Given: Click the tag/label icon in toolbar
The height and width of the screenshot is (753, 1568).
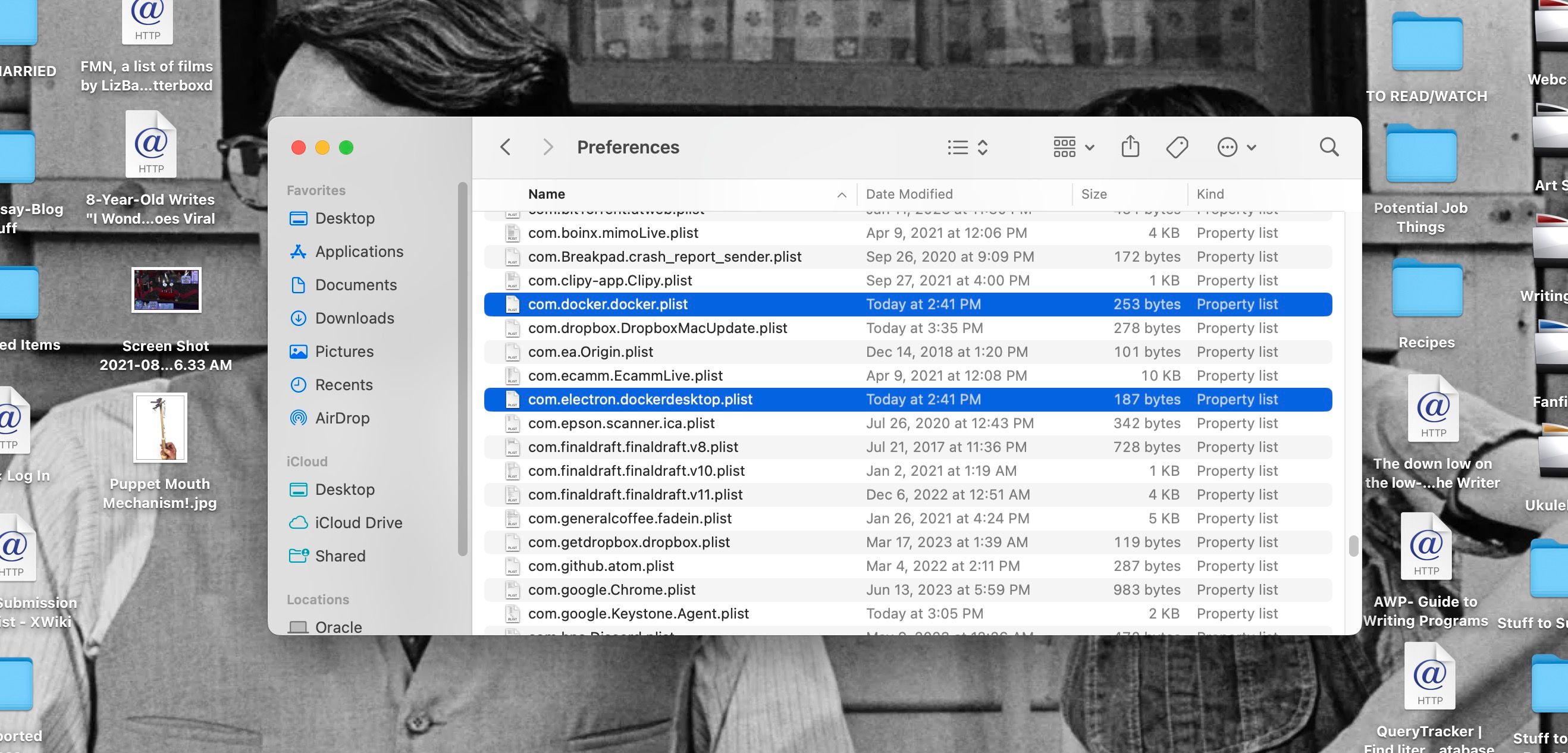Looking at the screenshot, I should [1177, 147].
